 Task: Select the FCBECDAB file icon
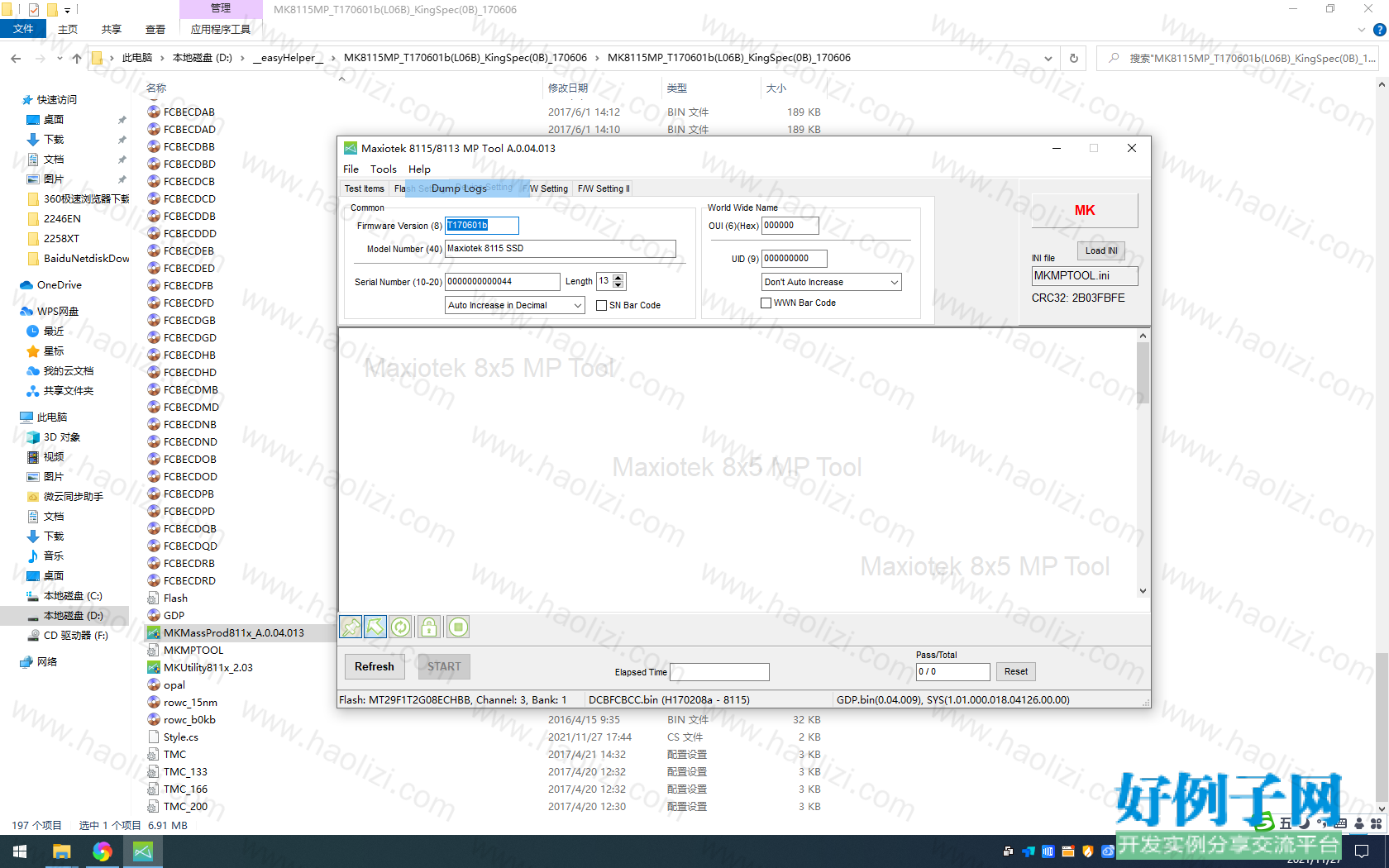pyautogui.click(x=154, y=112)
